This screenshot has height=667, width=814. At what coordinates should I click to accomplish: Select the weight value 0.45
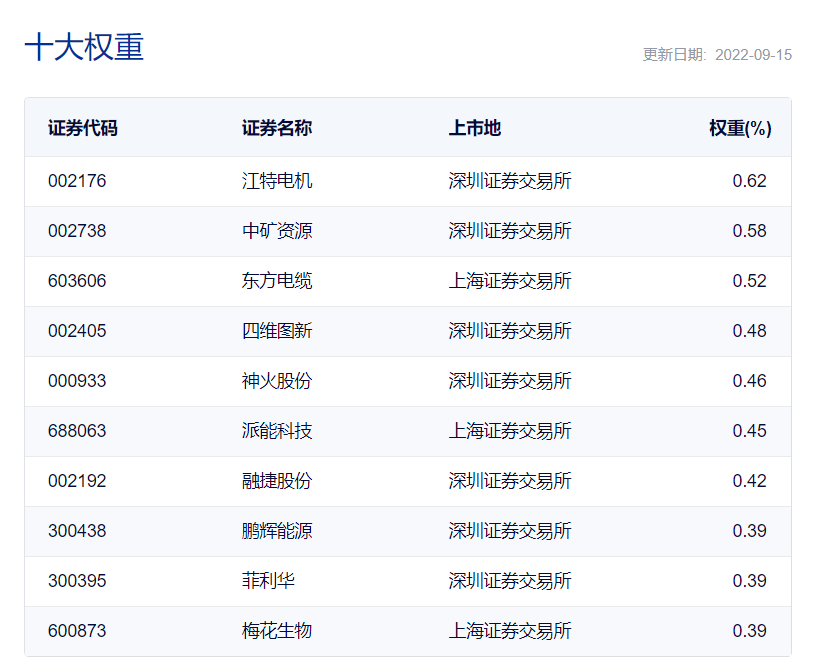[x=750, y=431]
